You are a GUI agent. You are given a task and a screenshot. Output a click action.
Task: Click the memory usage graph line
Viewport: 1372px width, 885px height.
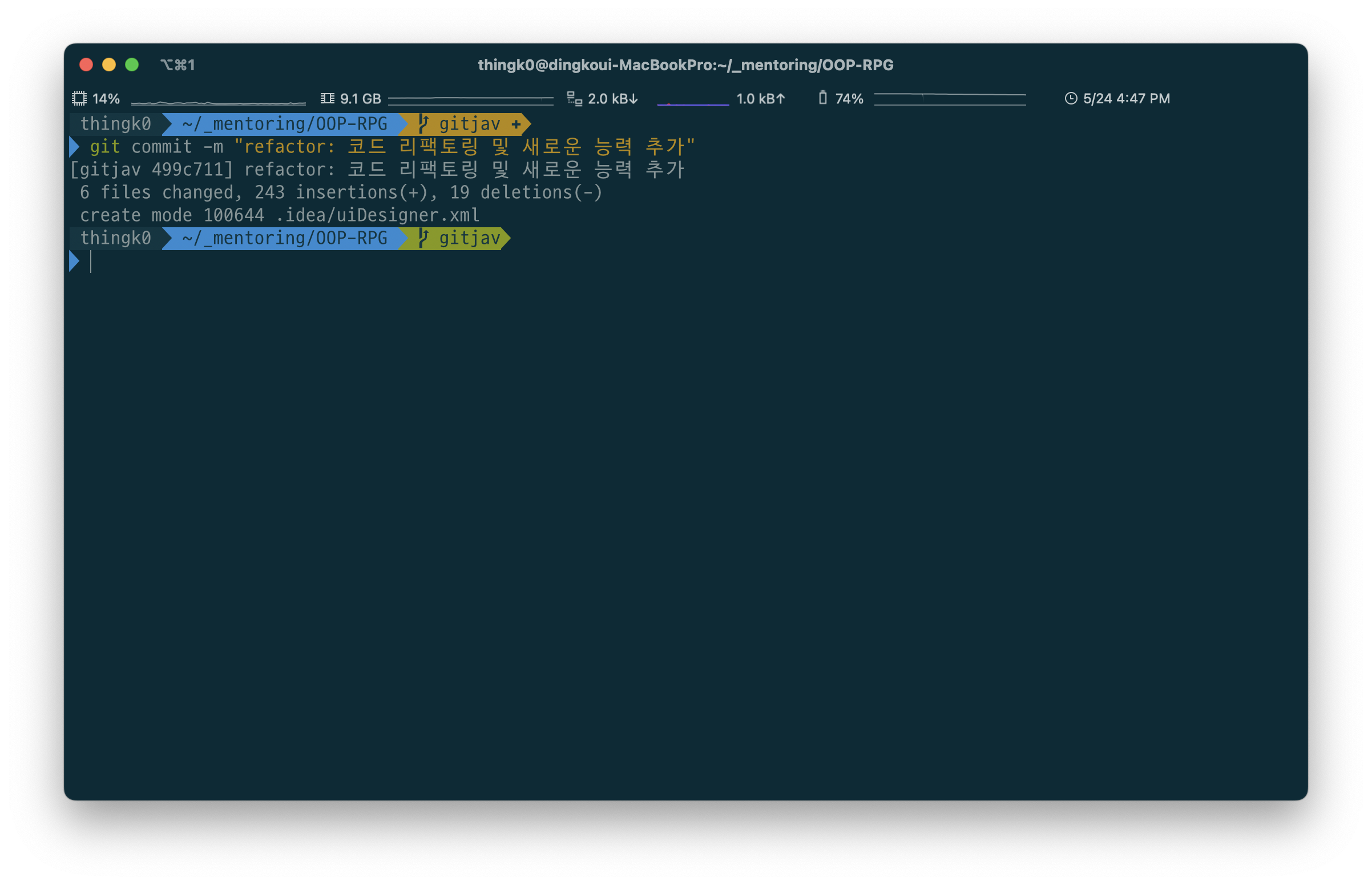[x=470, y=99]
